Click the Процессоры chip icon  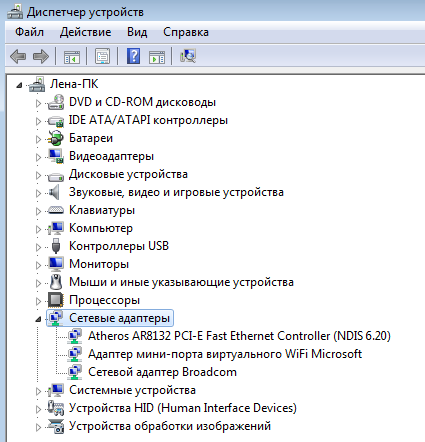56,300
